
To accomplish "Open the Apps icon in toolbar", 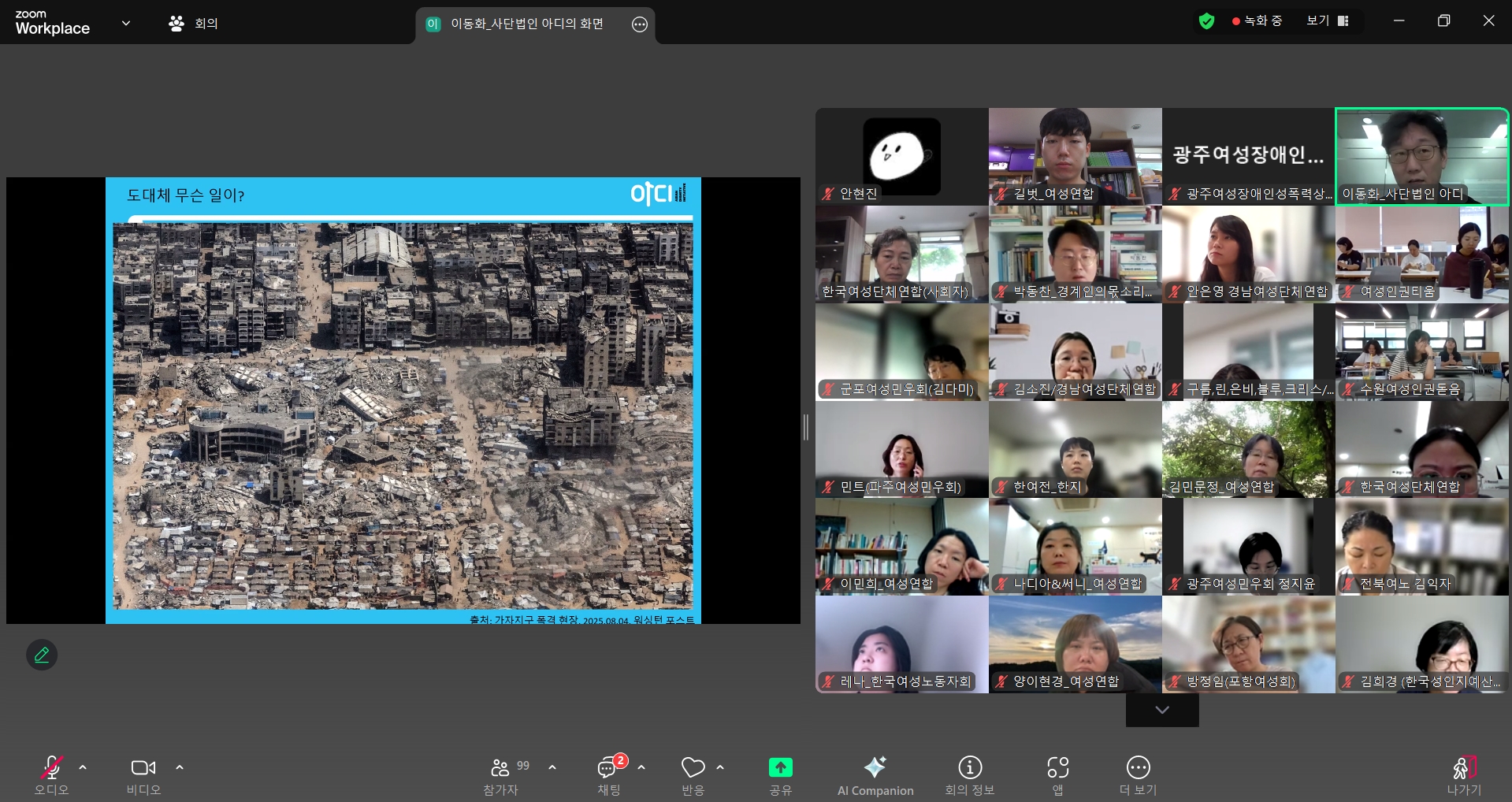I will tap(1057, 775).
